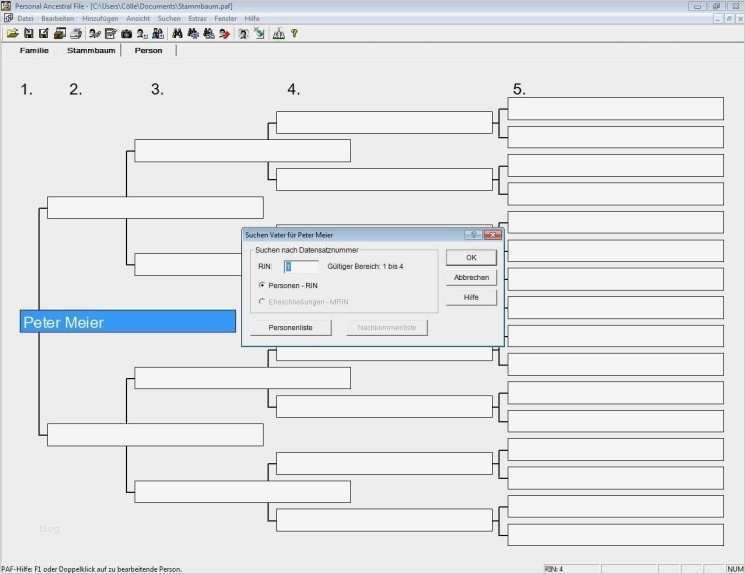Screen dimensions: 745x574
Task: Click the Abbrechen button
Action: 471,277
